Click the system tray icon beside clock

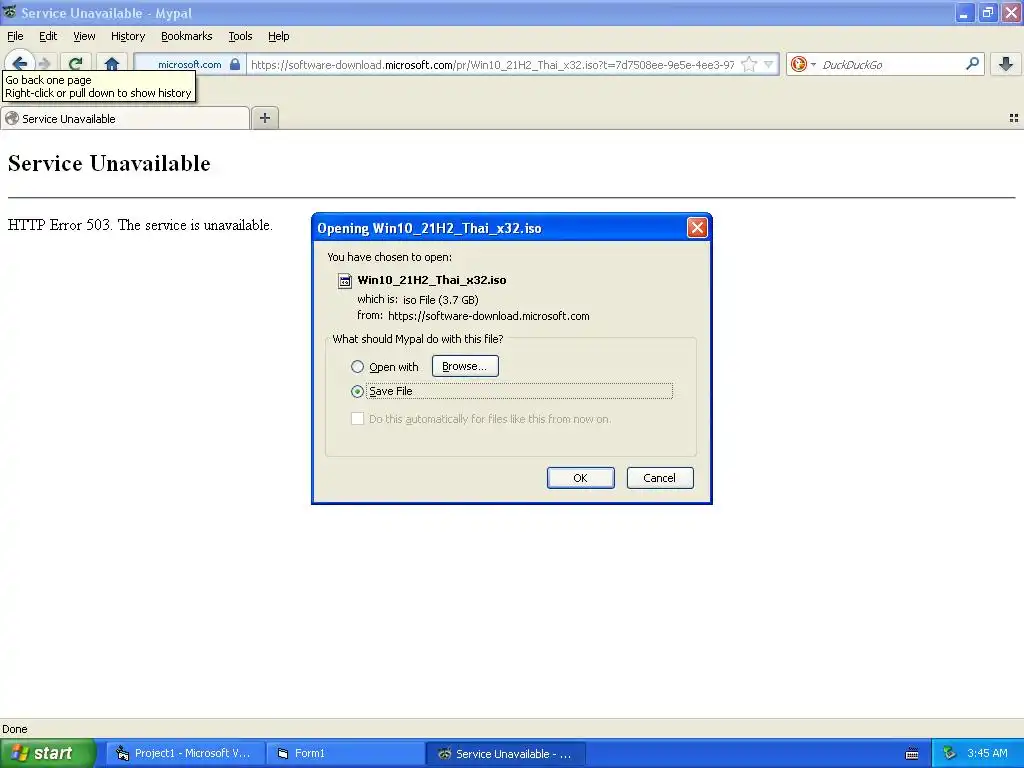pyautogui.click(x=949, y=753)
